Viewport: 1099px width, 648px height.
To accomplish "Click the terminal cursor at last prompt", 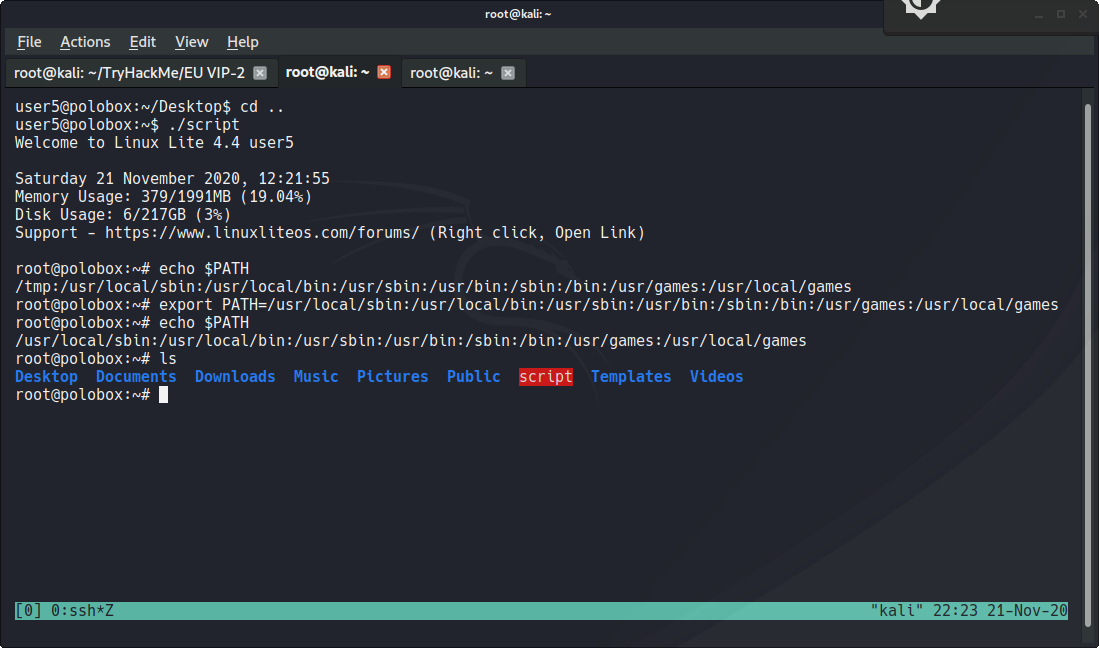I will tap(163, 395).
